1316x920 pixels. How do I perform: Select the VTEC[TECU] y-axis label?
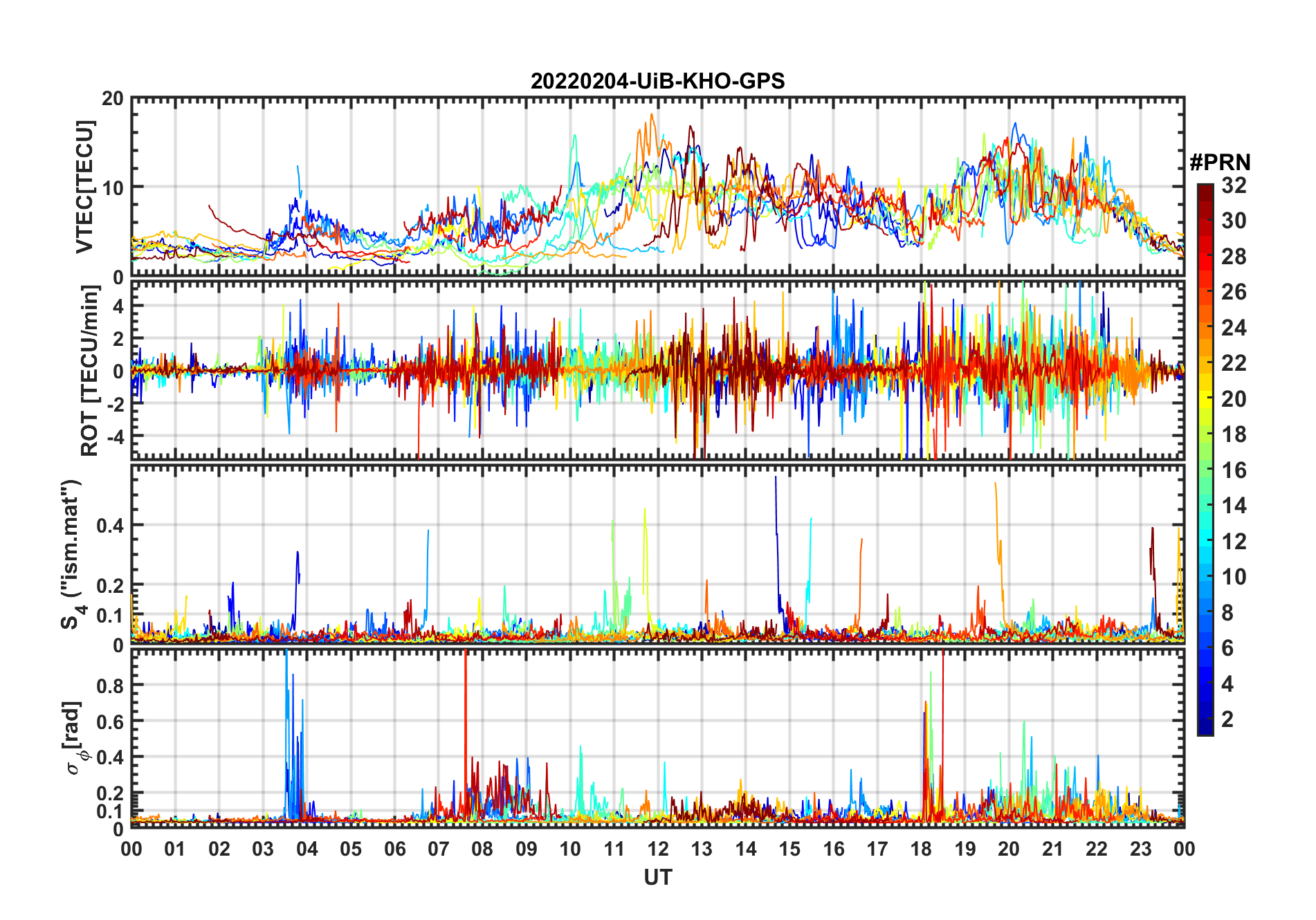tap(84, 187)
